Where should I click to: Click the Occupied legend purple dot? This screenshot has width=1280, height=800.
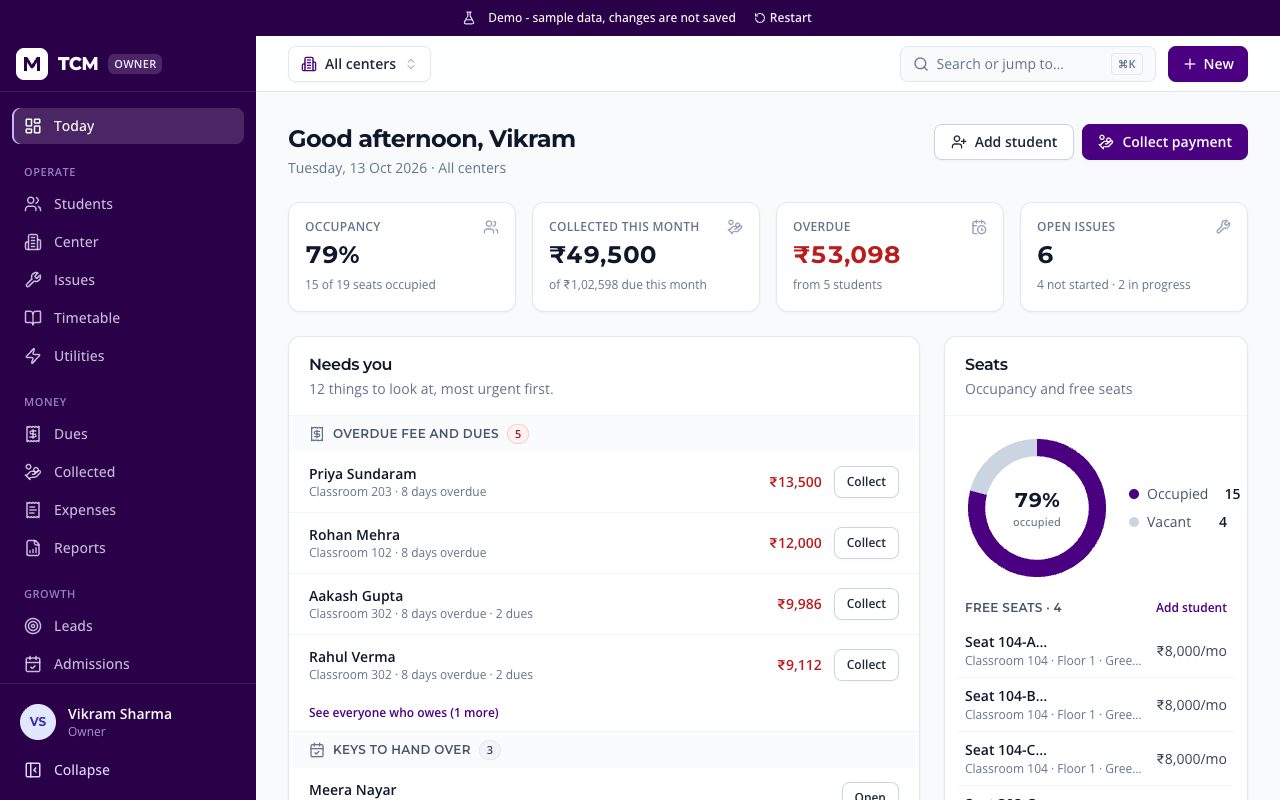pyautogui.click(x=1134, y=494)
